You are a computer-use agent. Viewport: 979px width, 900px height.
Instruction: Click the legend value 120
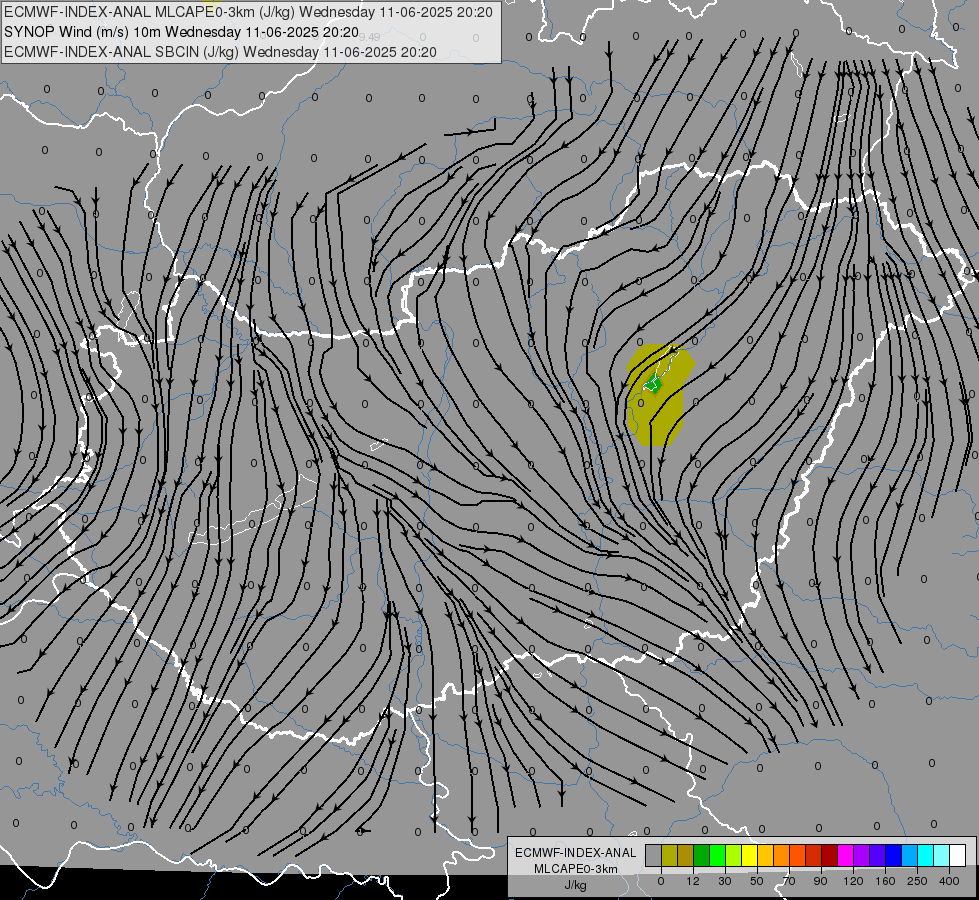pos(854,881)
